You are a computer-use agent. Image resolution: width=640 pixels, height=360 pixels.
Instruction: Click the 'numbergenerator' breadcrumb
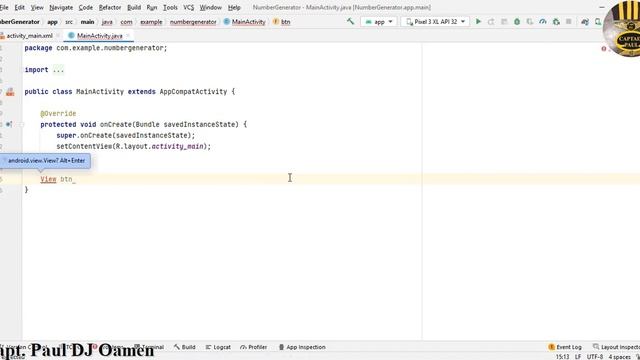[x=193, y=22]
